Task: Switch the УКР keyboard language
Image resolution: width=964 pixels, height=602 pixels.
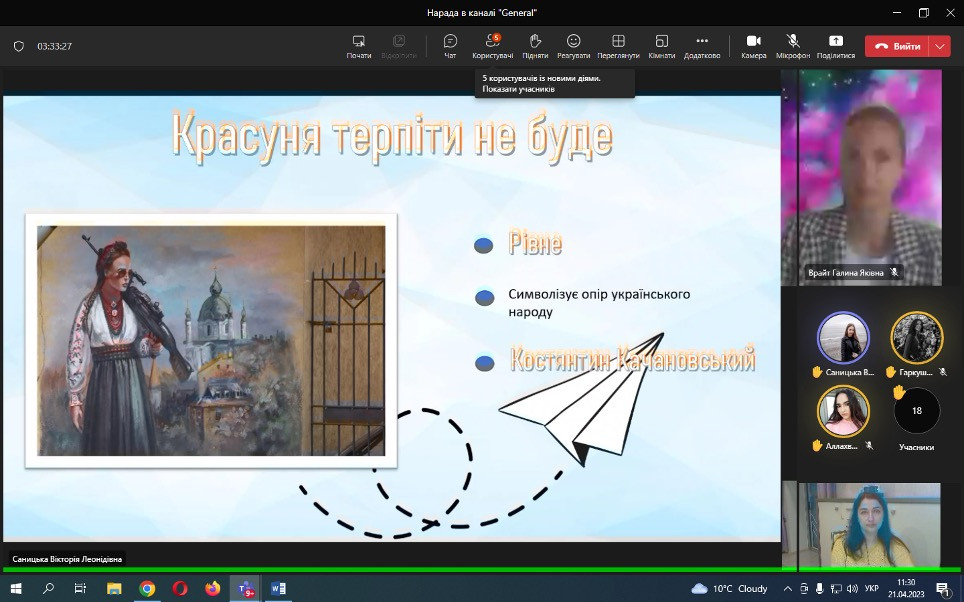Action: point(872,588)
